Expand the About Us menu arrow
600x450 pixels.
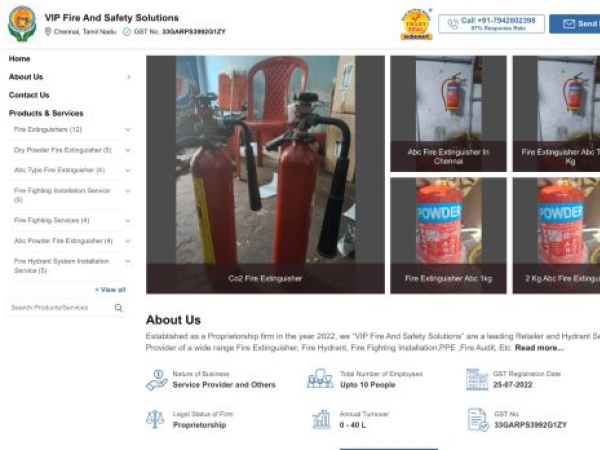[129, 77]
